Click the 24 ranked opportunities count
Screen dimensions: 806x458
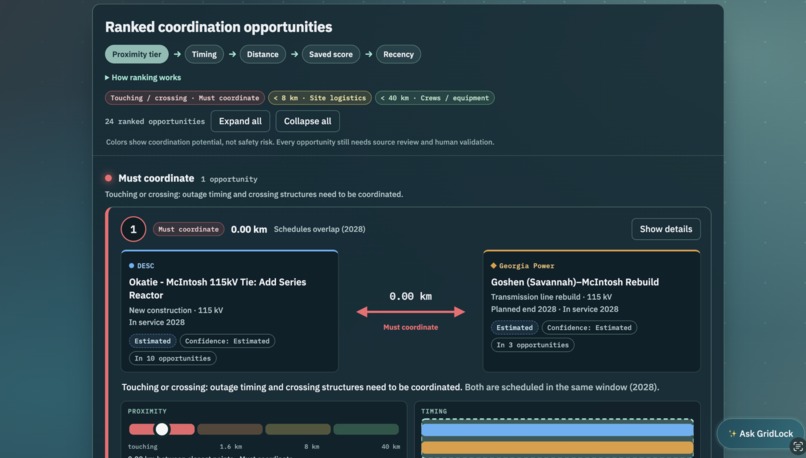tap(155, 121)
